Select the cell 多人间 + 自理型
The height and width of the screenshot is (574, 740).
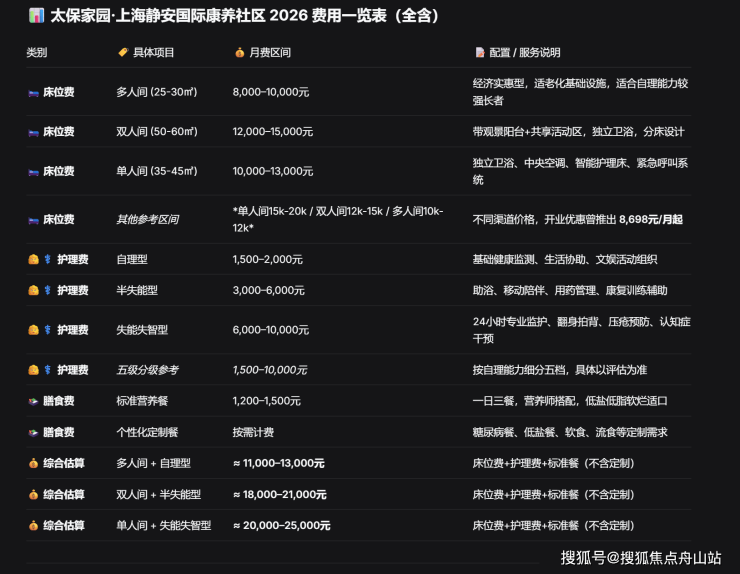pyautogui.click(x=154, y=464)
